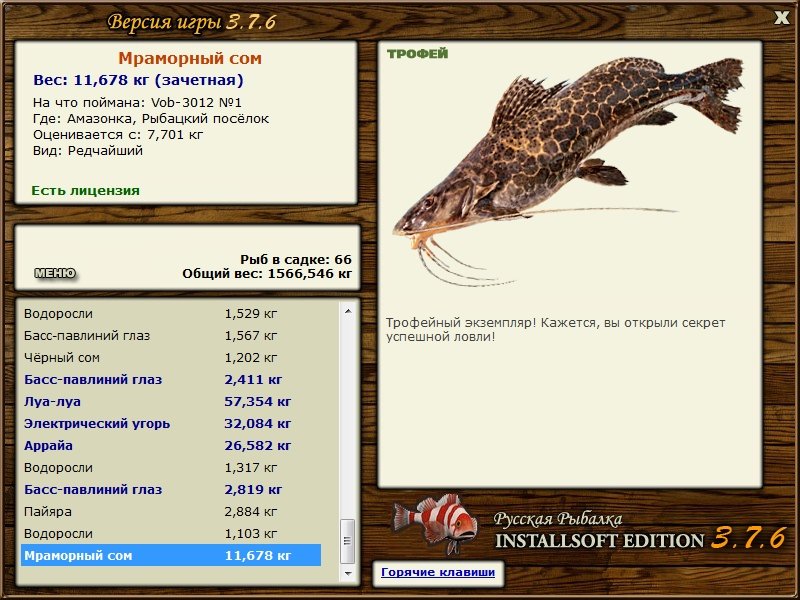Select the Электрический угорь 32,084 кг row
Screen dimensions: 800x600
(x=171, y=423)
